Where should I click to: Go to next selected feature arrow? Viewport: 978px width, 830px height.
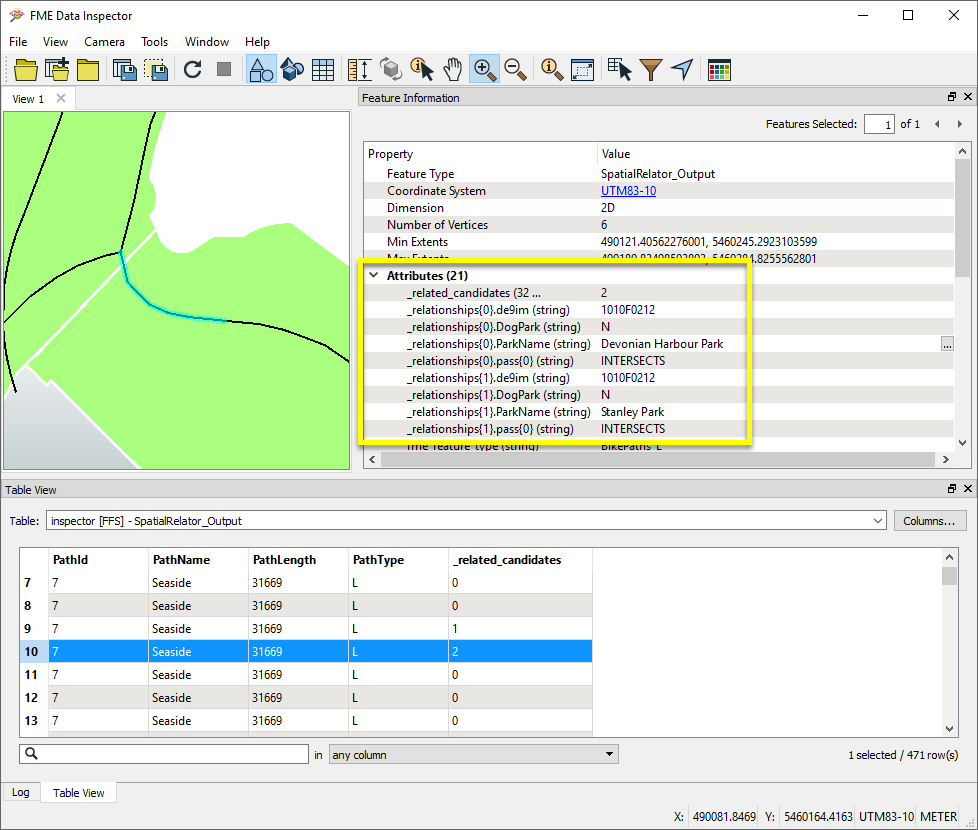(x=959, y=124)
